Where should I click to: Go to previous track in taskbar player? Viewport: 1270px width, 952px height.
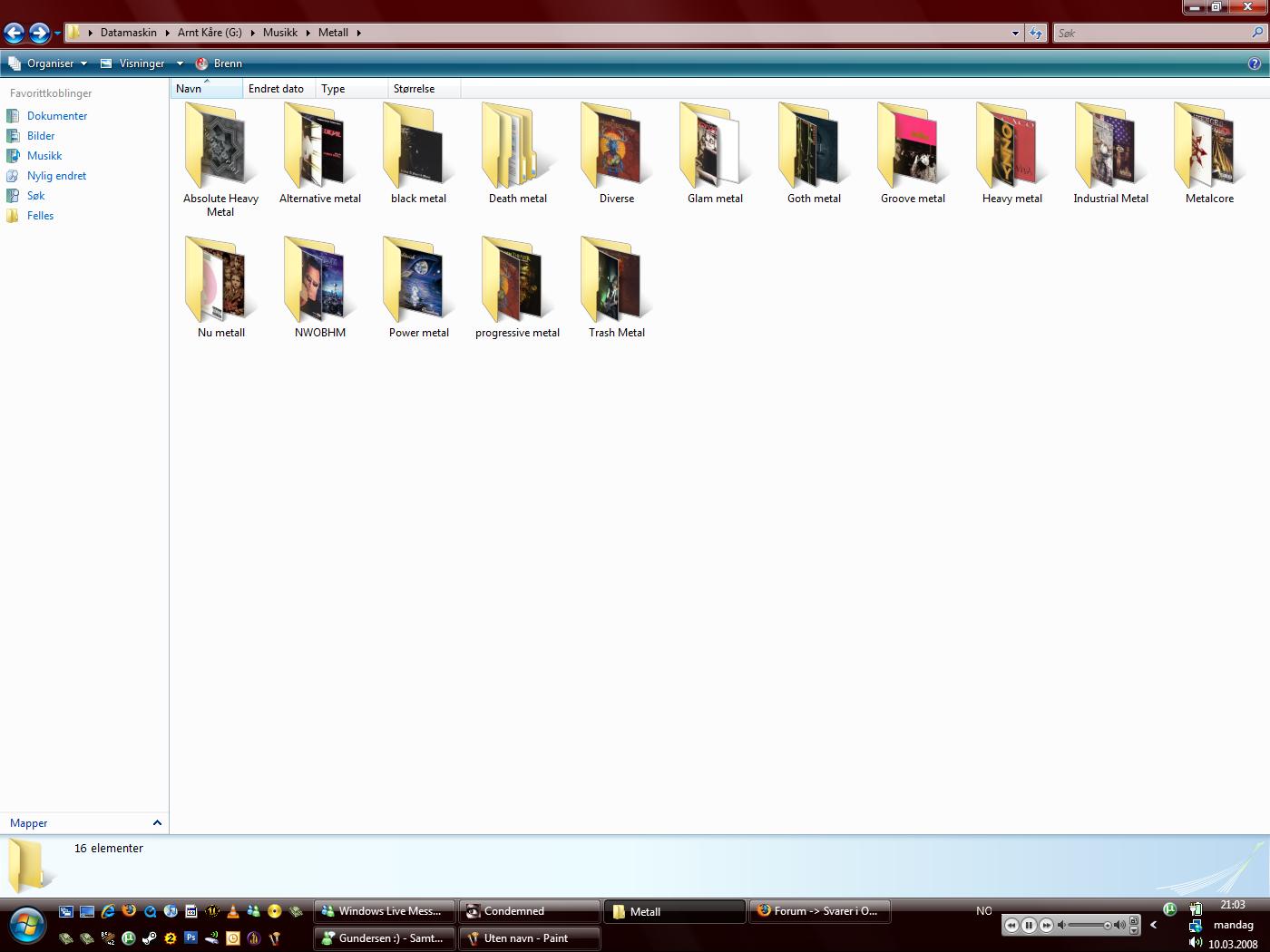tap(1011, 925)
